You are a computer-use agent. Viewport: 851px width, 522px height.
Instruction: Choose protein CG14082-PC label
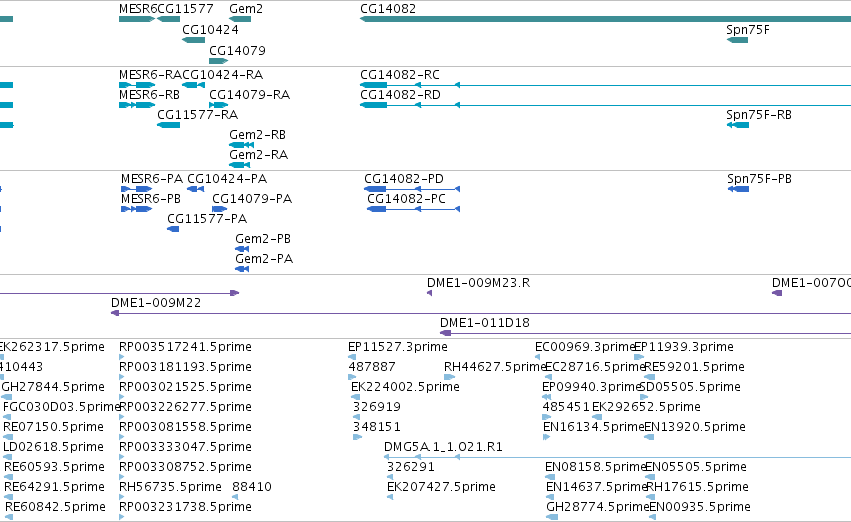[x=407, y=199]
